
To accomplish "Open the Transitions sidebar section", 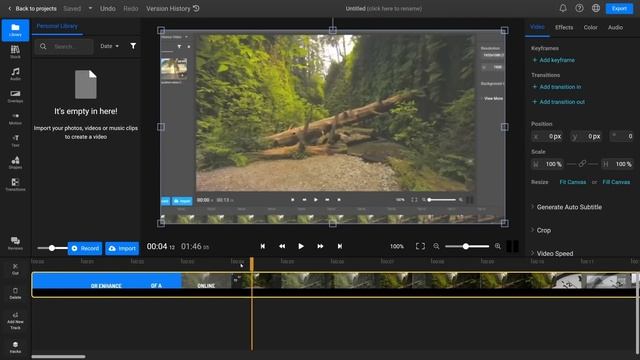I will 15,184.
